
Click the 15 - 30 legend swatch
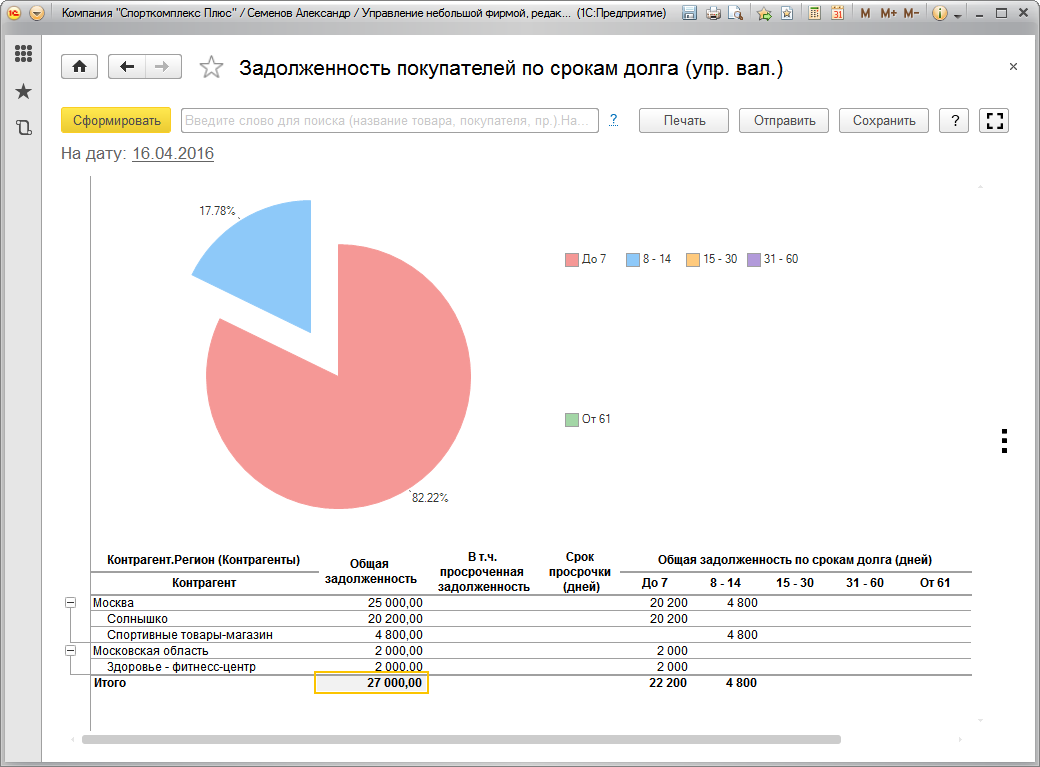click(693, 259)
